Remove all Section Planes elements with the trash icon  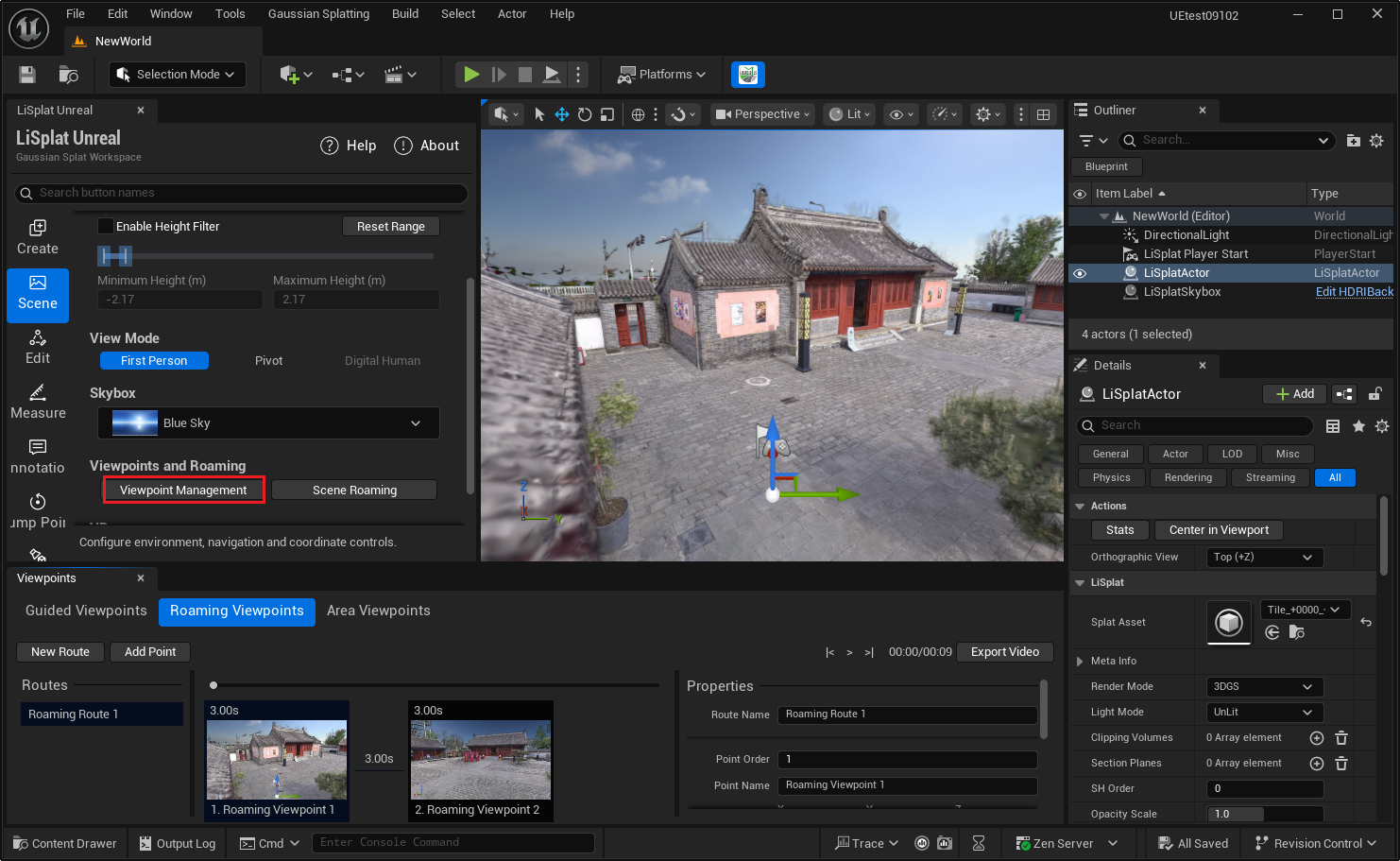[1341, 764]
